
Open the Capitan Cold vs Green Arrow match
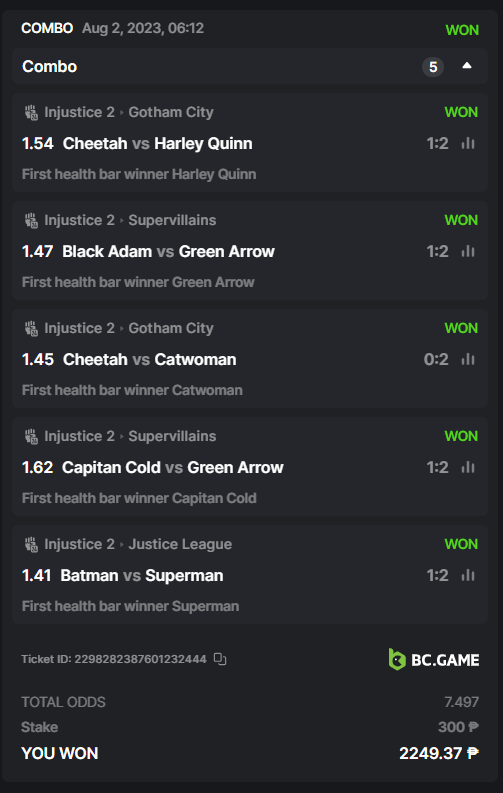click(x=172, y=467)
